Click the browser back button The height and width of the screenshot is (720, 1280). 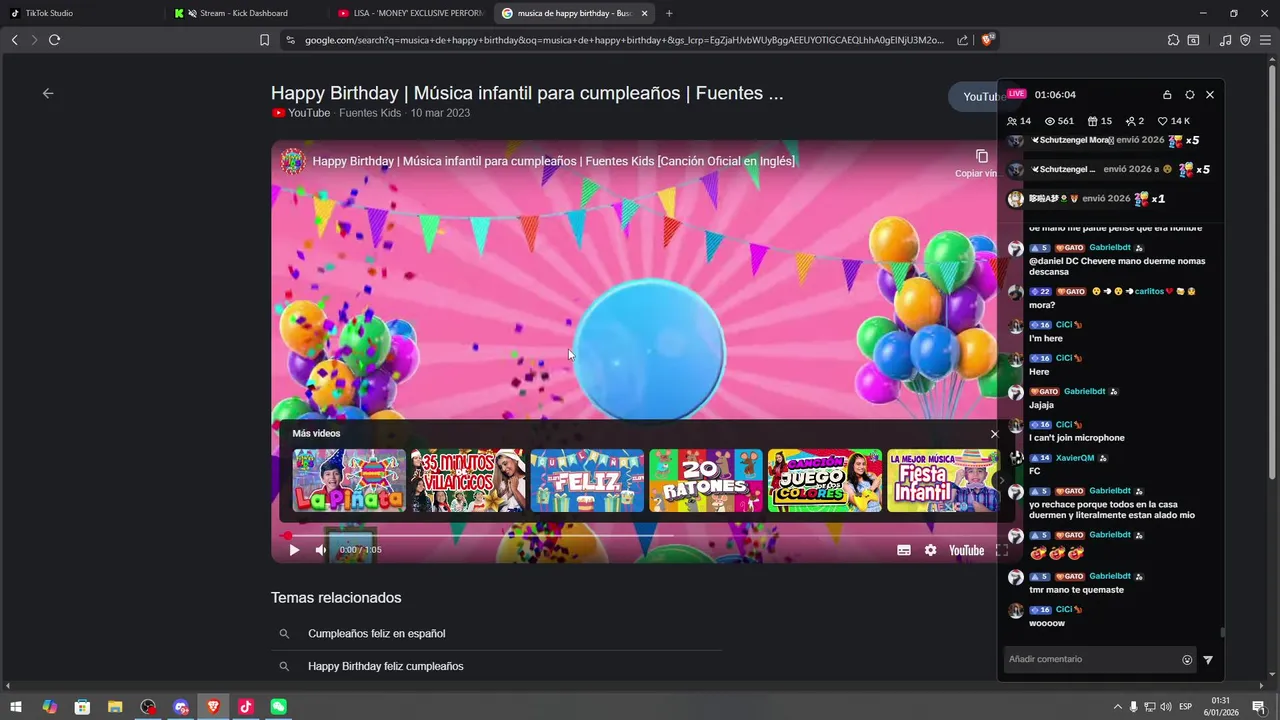click(14, 40)
